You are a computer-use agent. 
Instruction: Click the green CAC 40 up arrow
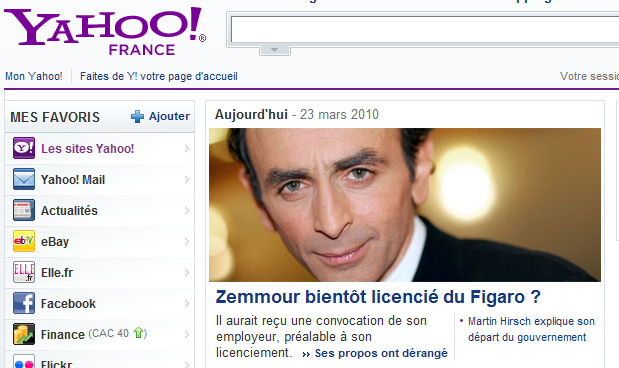(138, 333)
